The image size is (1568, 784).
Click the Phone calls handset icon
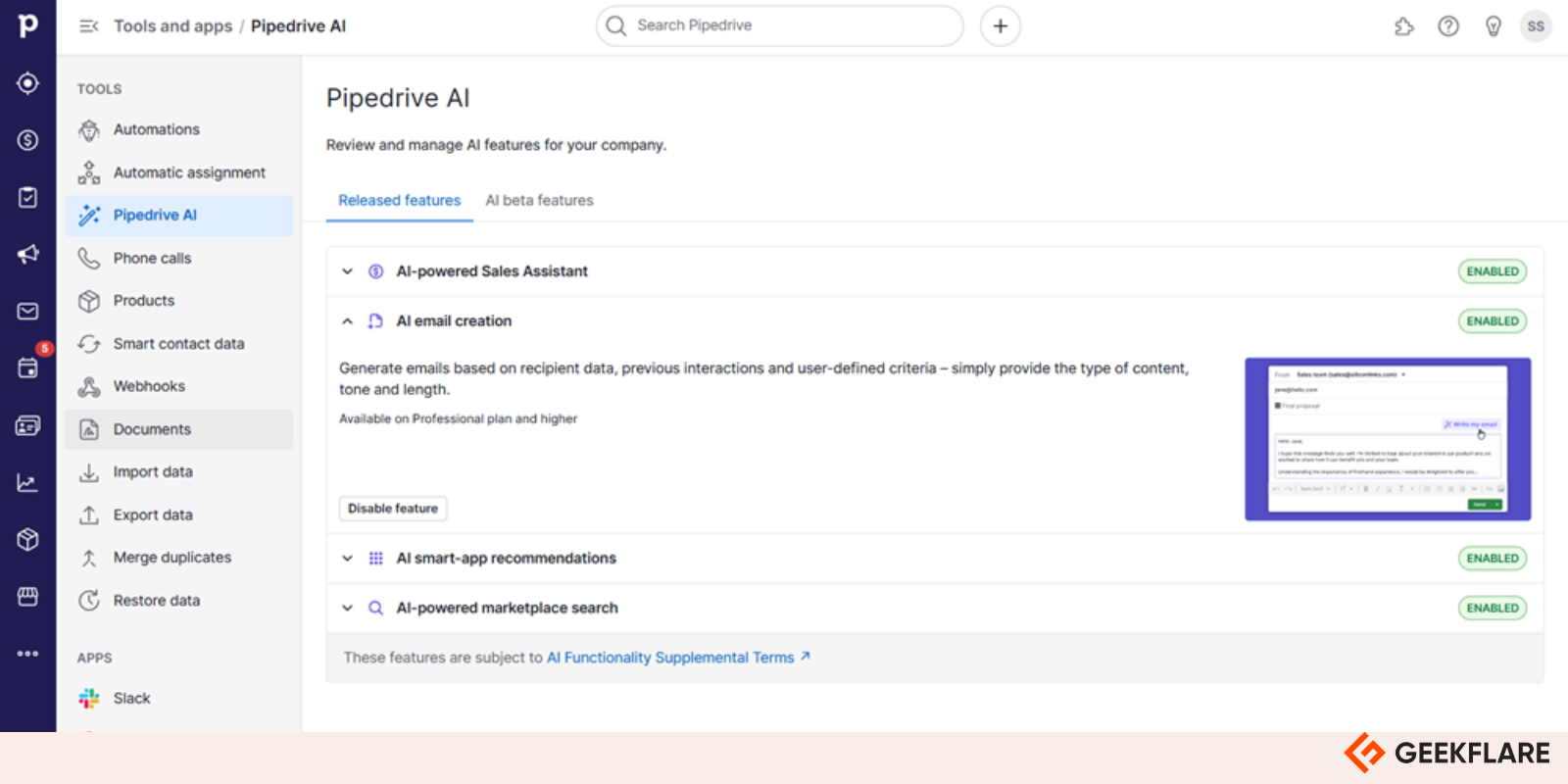tap(89, 258)
